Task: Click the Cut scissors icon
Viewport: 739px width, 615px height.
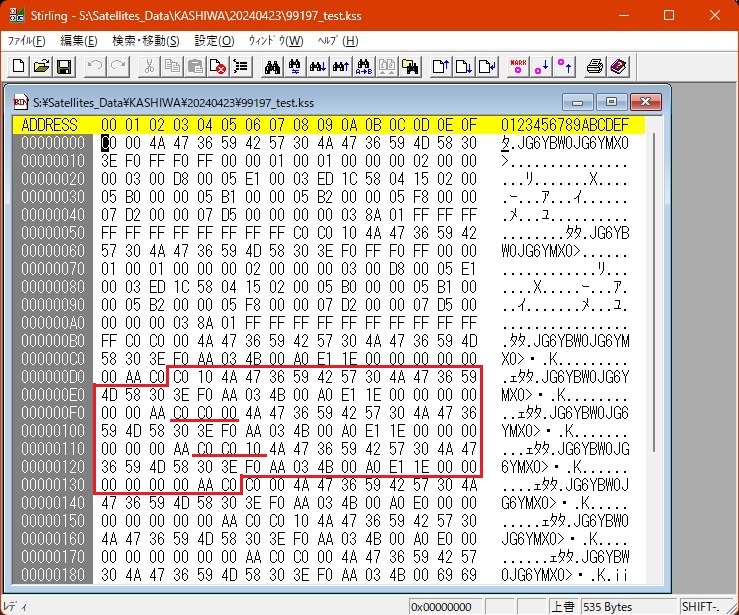Action: click(149, 67)
